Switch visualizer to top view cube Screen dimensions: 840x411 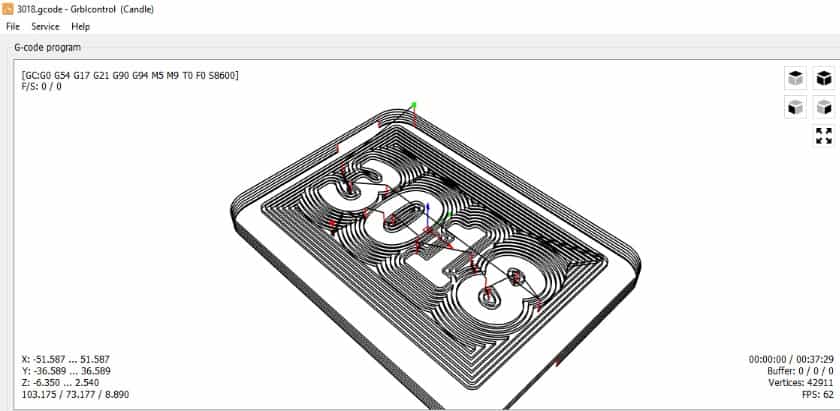[x=796, y=78]
